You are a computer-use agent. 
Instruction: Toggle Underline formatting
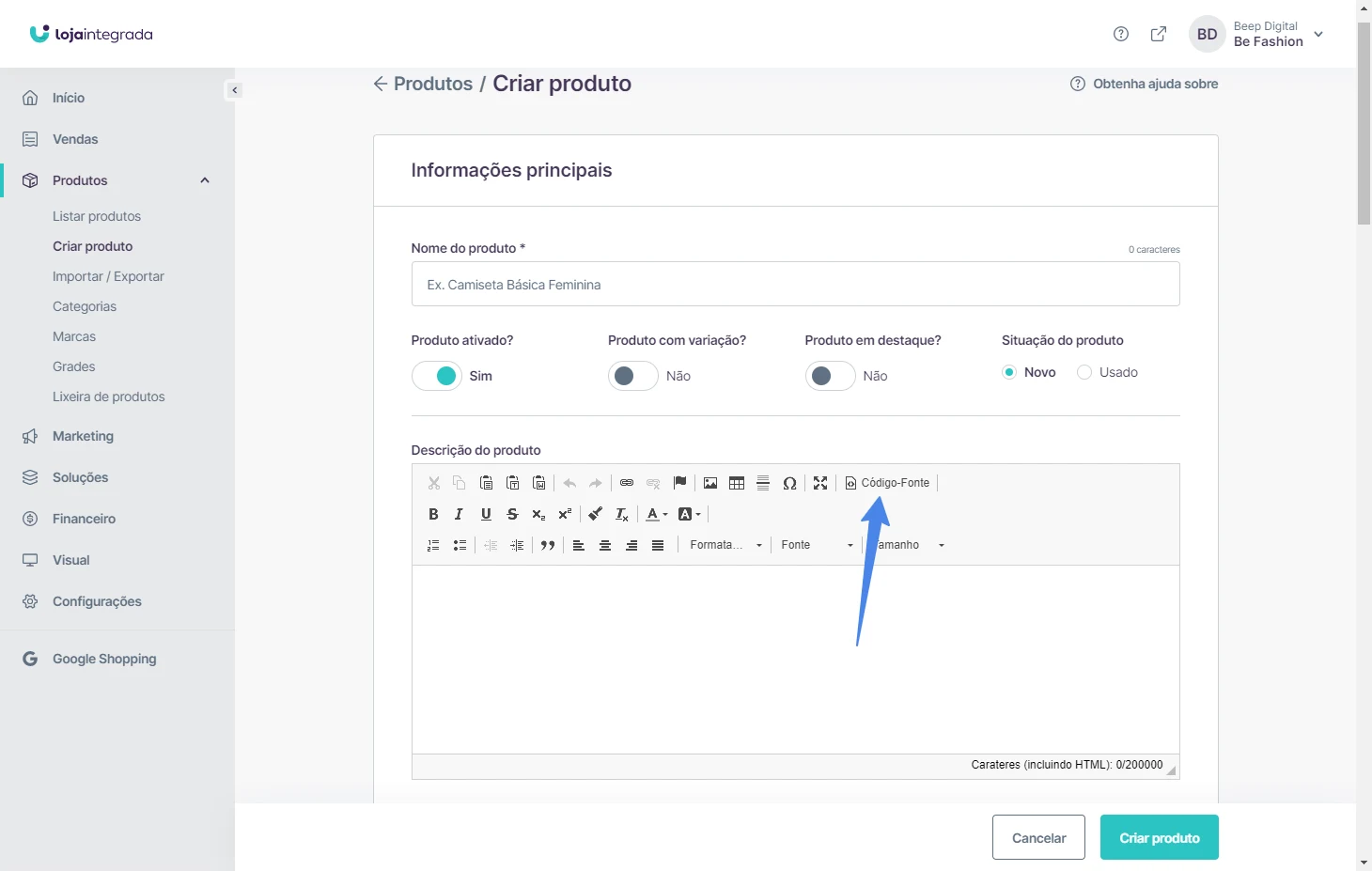[486, 514]
